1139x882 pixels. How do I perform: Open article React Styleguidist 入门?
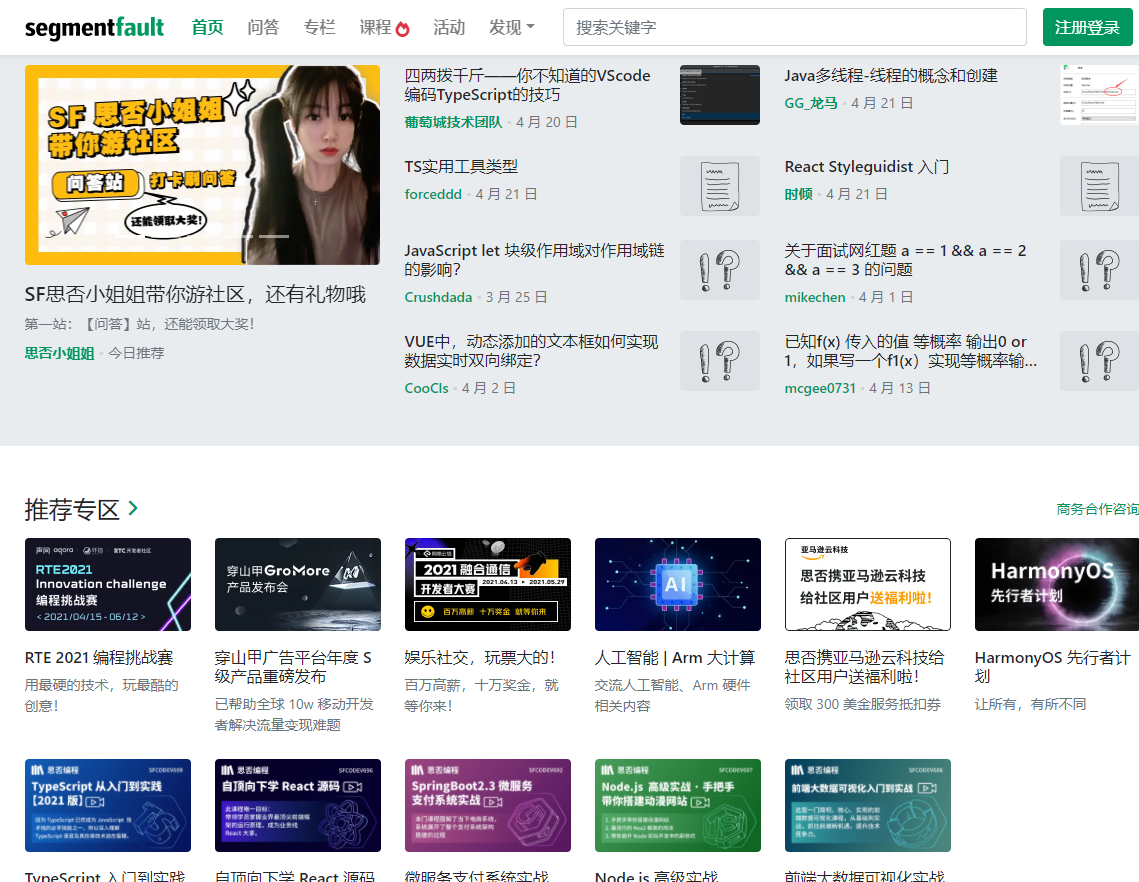coord(867,166)
